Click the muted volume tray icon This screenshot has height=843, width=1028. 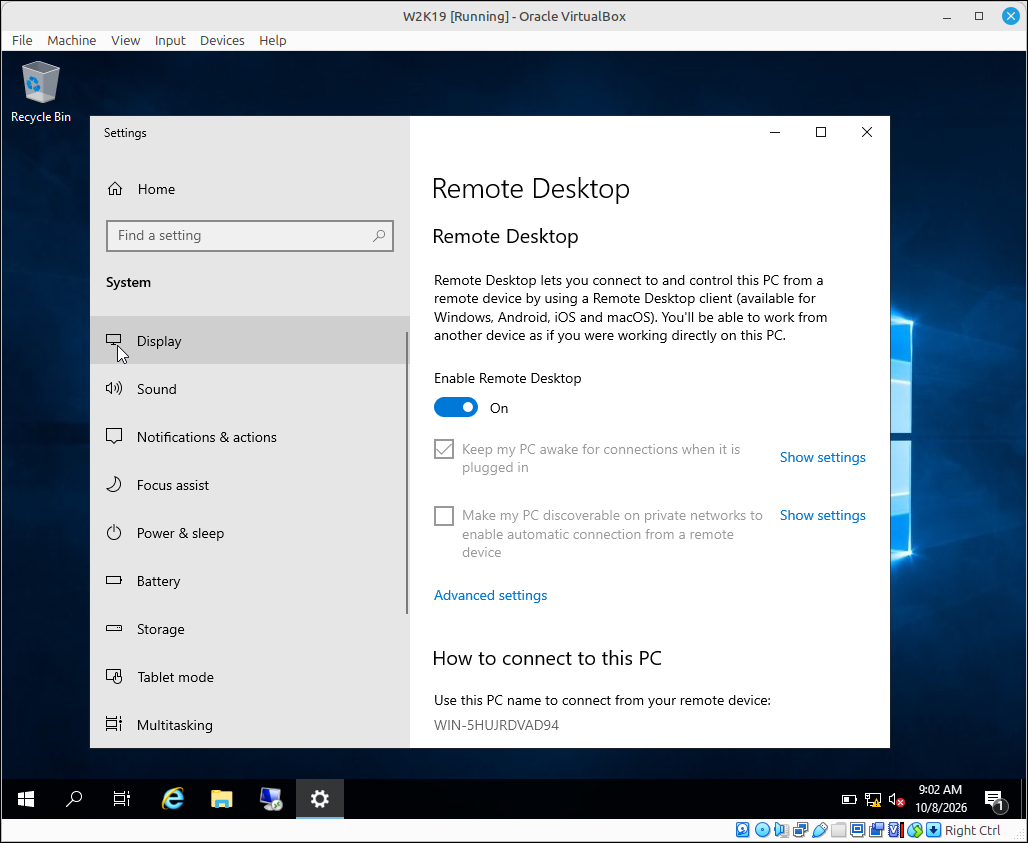pos(896,800)
